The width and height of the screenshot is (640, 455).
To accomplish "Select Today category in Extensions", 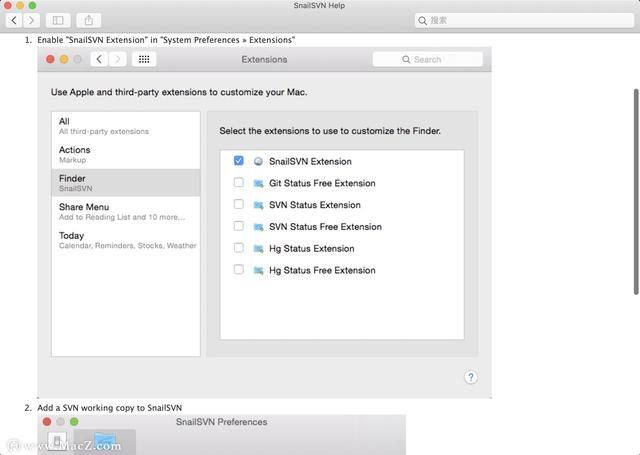I will [126, 240].
